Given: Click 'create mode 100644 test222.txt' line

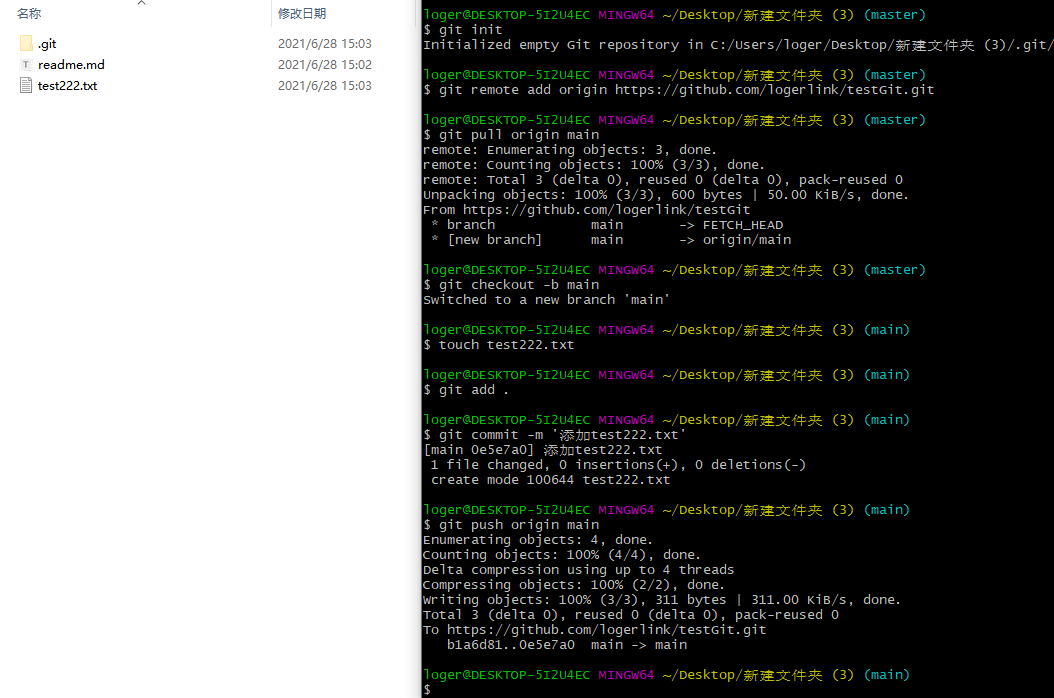Looking at the screenshot, I should [x=551, y=480].
